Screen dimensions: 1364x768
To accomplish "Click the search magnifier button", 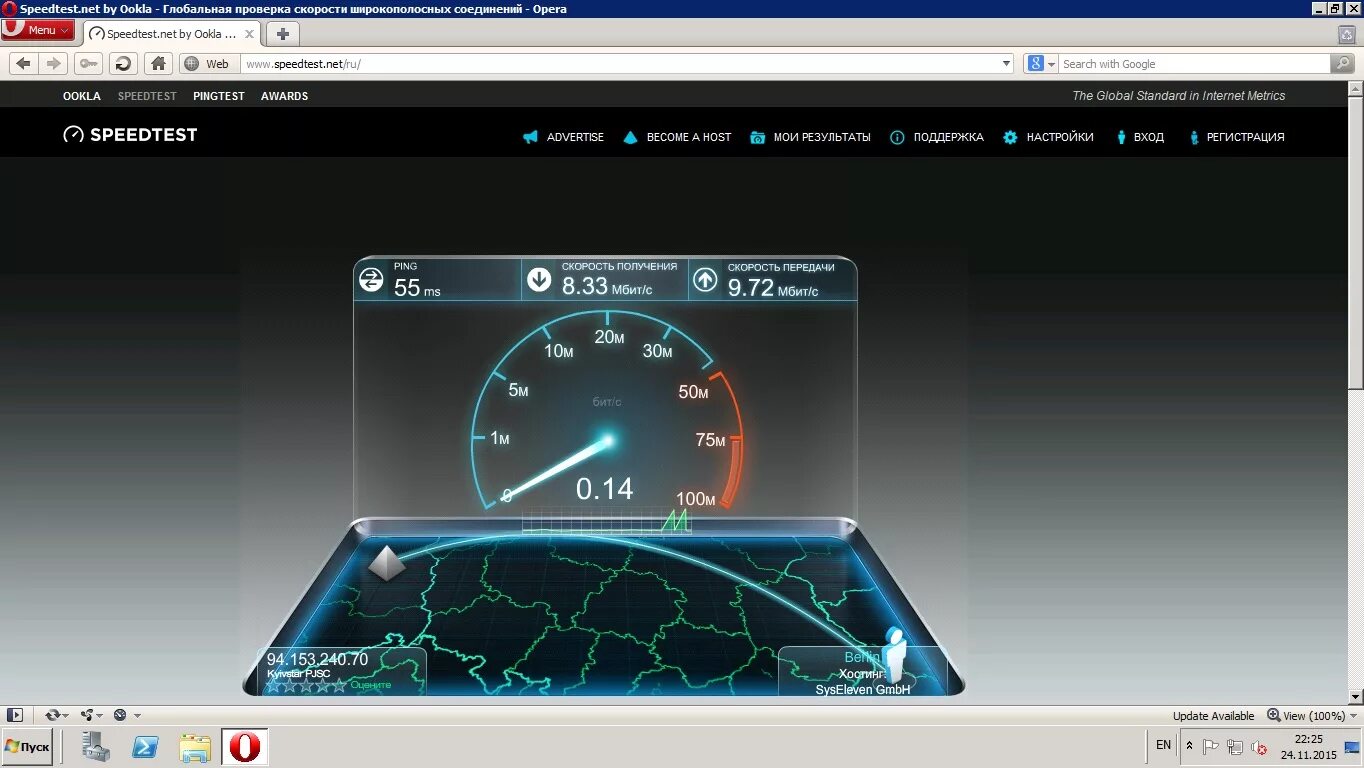I will (x=1343, y=63).
